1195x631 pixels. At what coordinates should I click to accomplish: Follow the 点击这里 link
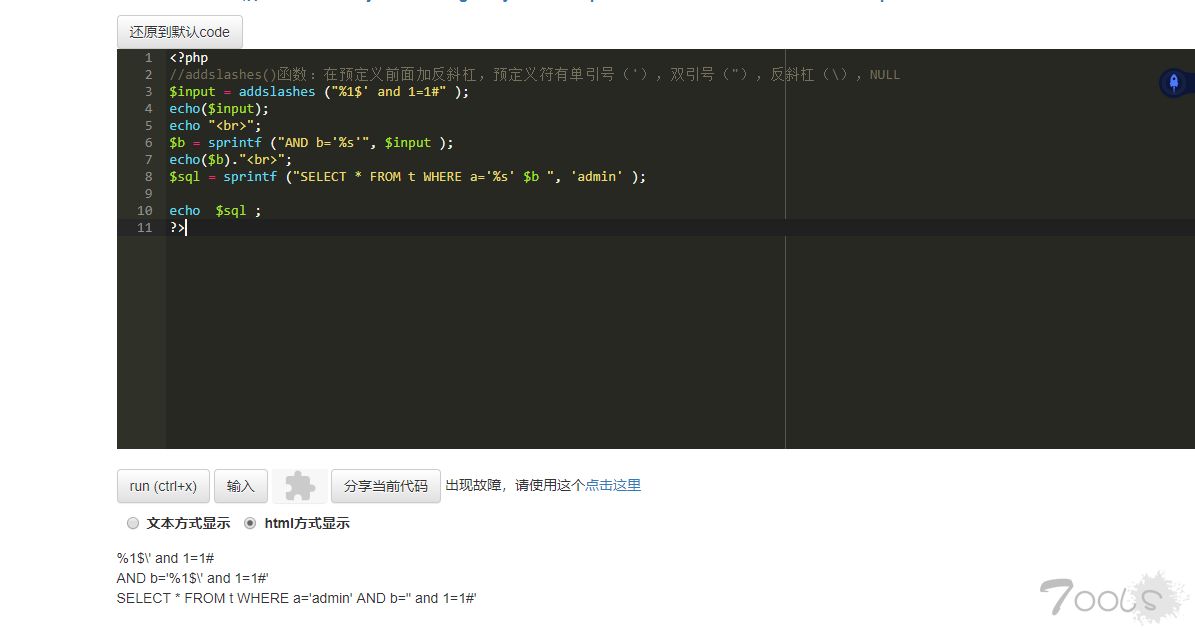point(612,485)
